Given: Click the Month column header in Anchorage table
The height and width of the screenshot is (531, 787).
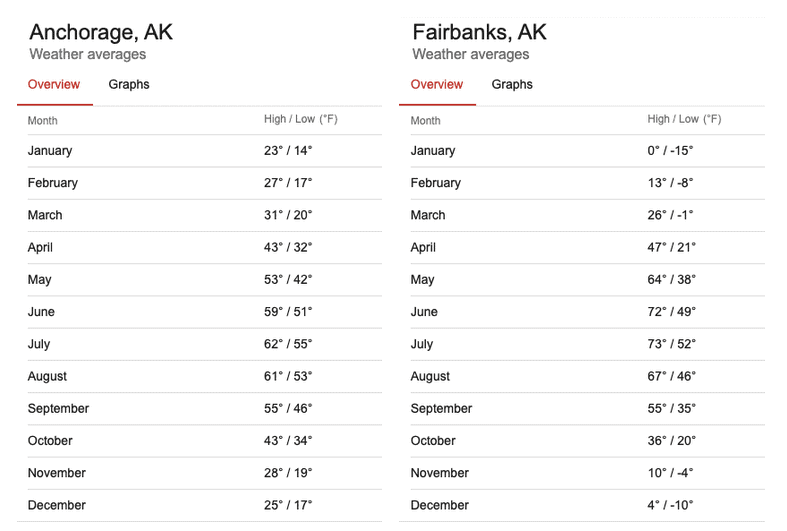Looking at the screenshot, I should point(43,121).
